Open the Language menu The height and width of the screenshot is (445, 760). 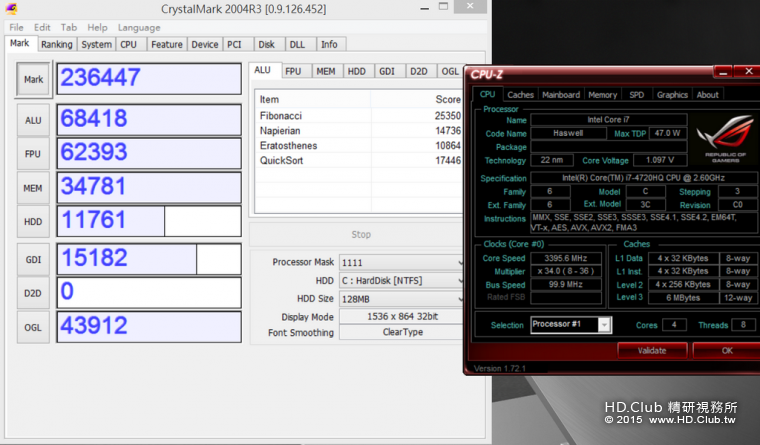click(138, 27)
